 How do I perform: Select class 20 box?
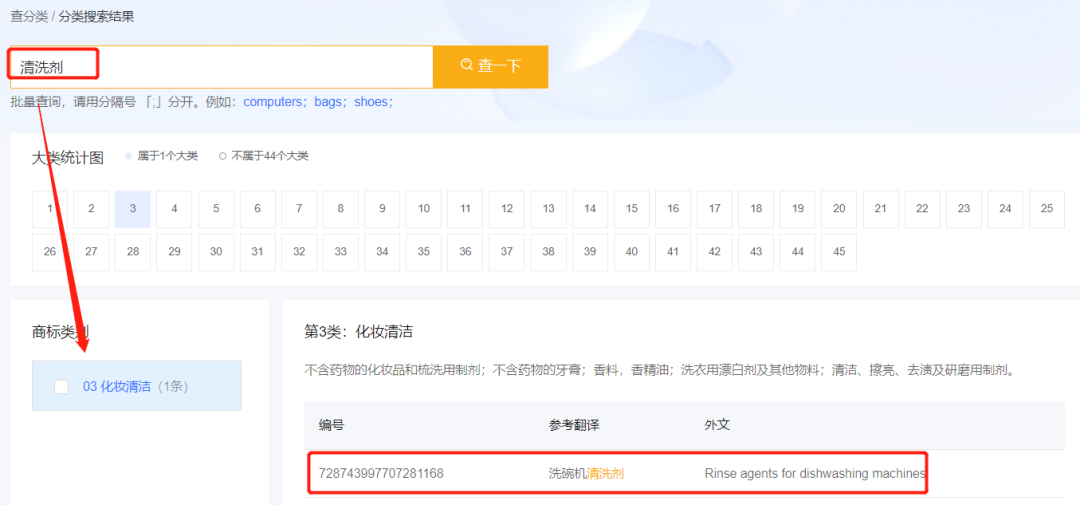[x=839, y=209]
